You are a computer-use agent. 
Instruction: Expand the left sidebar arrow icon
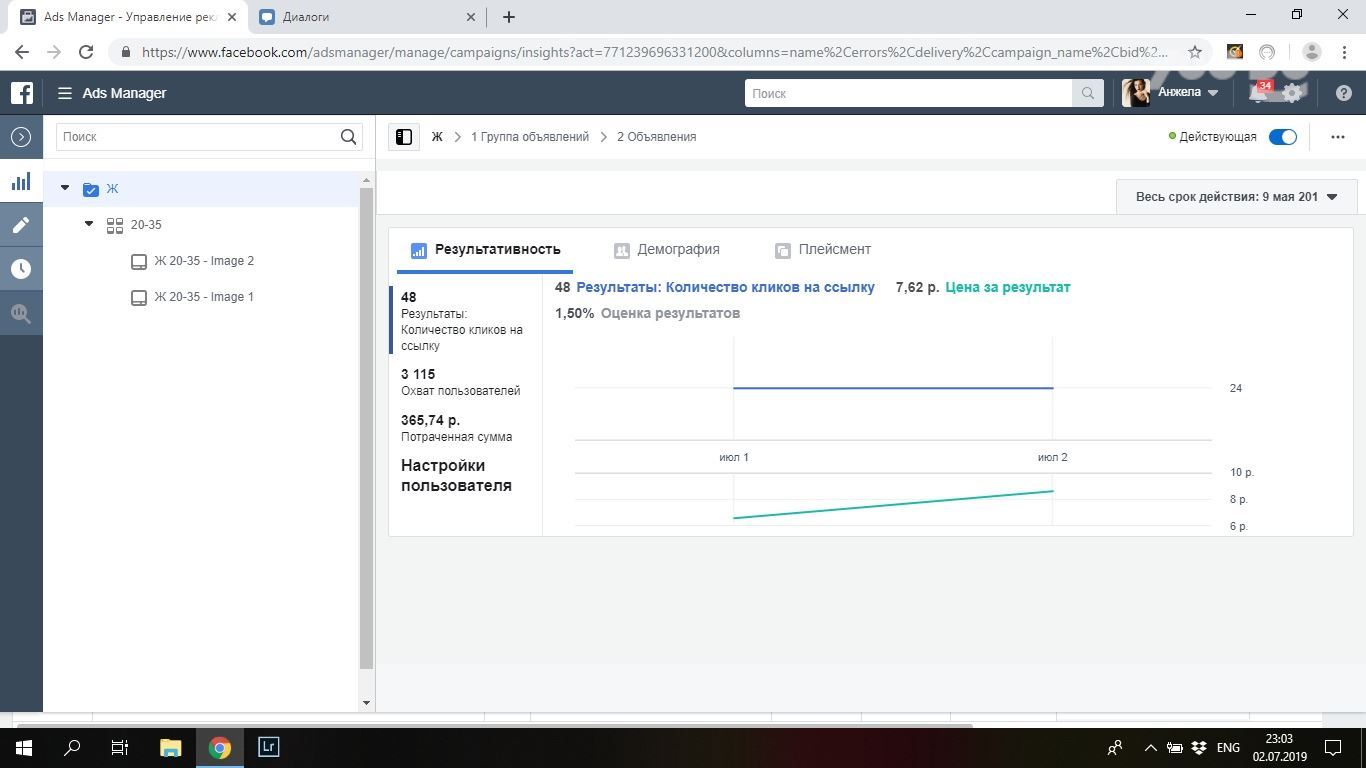click(x=21, y=137)
